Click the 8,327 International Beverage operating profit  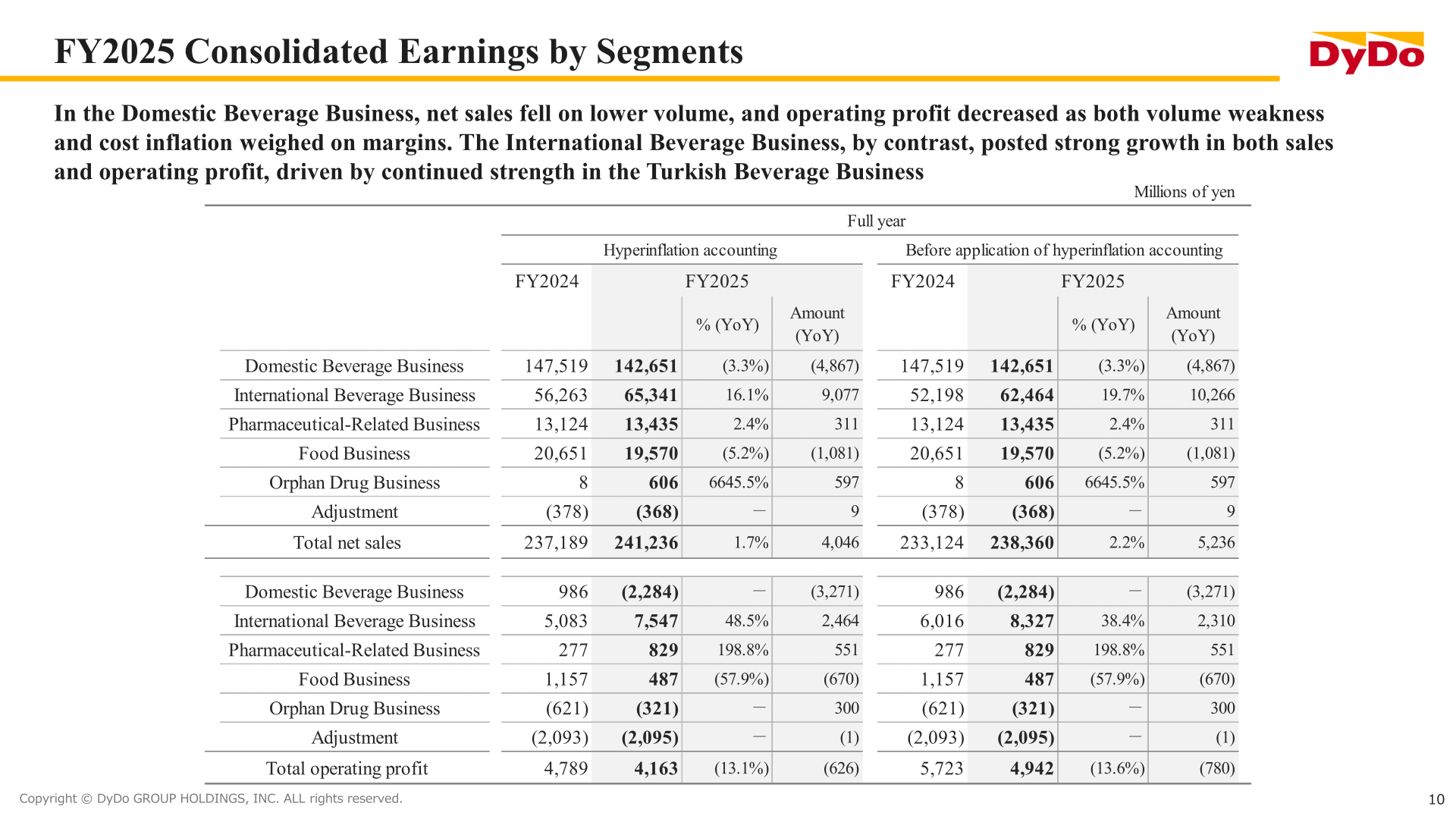(1032, 621)
